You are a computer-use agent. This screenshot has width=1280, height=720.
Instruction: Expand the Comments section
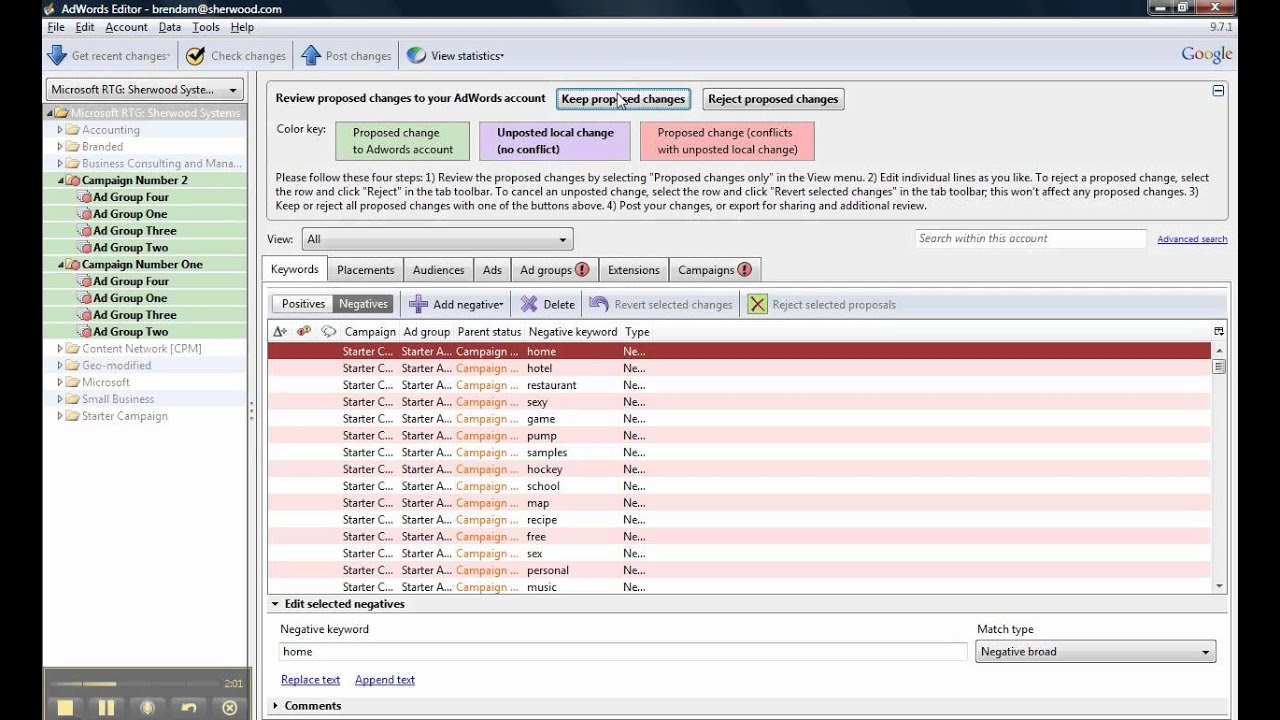point(312,706)
